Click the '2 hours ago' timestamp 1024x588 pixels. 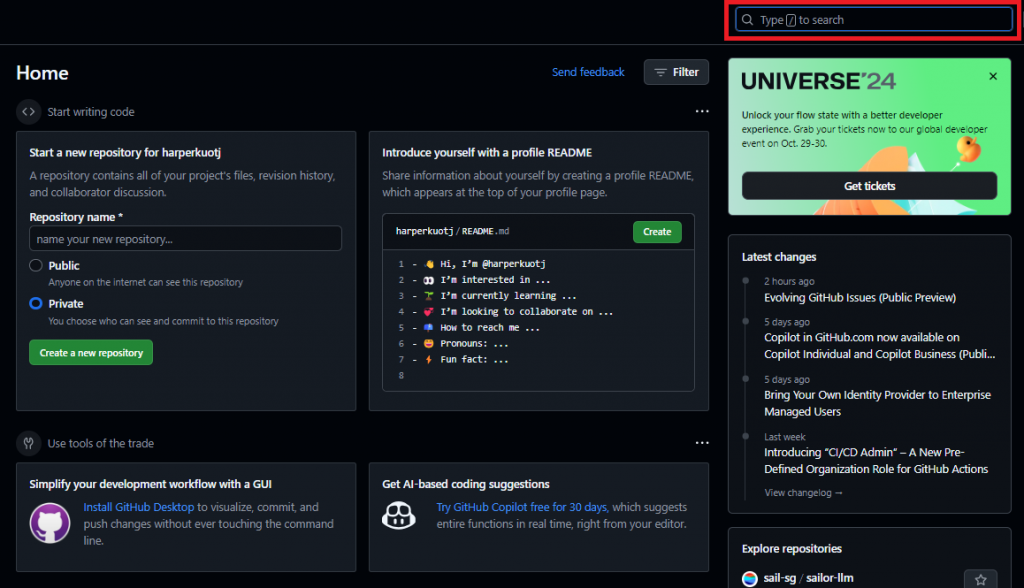(789, 281)
